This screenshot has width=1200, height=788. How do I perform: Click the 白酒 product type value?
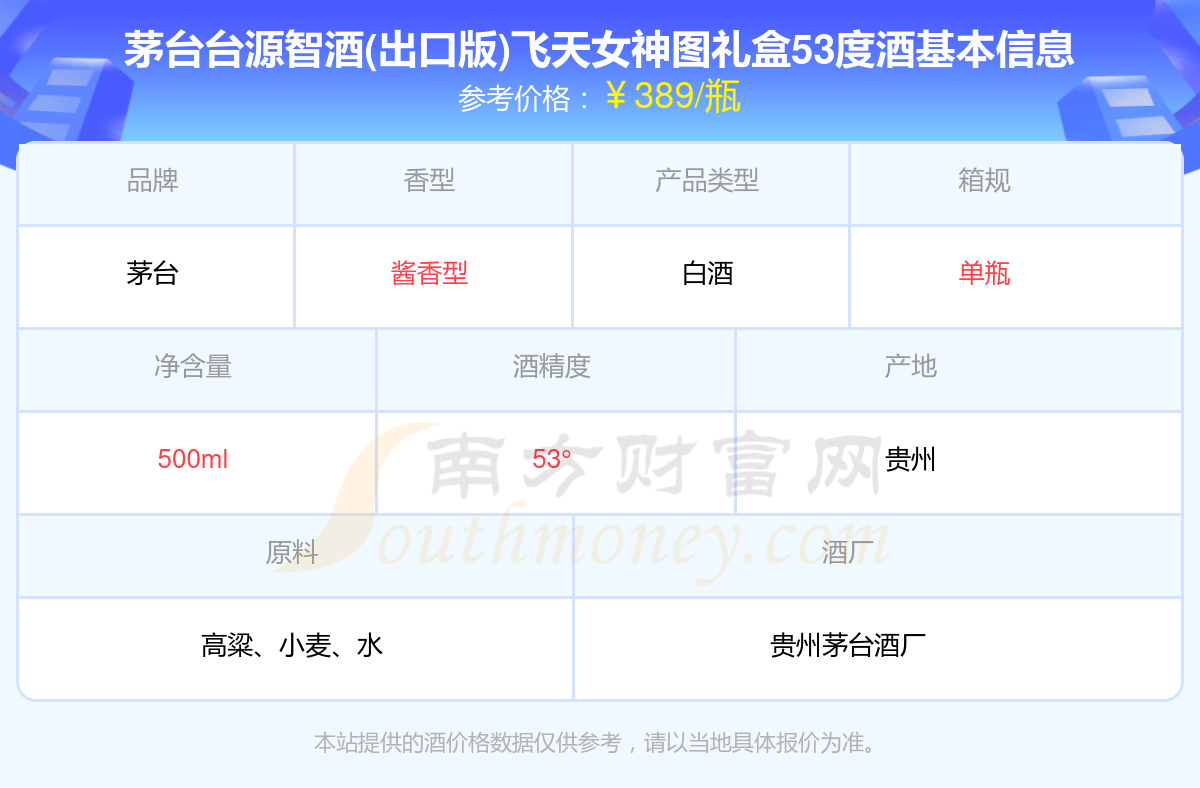click(x=707, y=274)
